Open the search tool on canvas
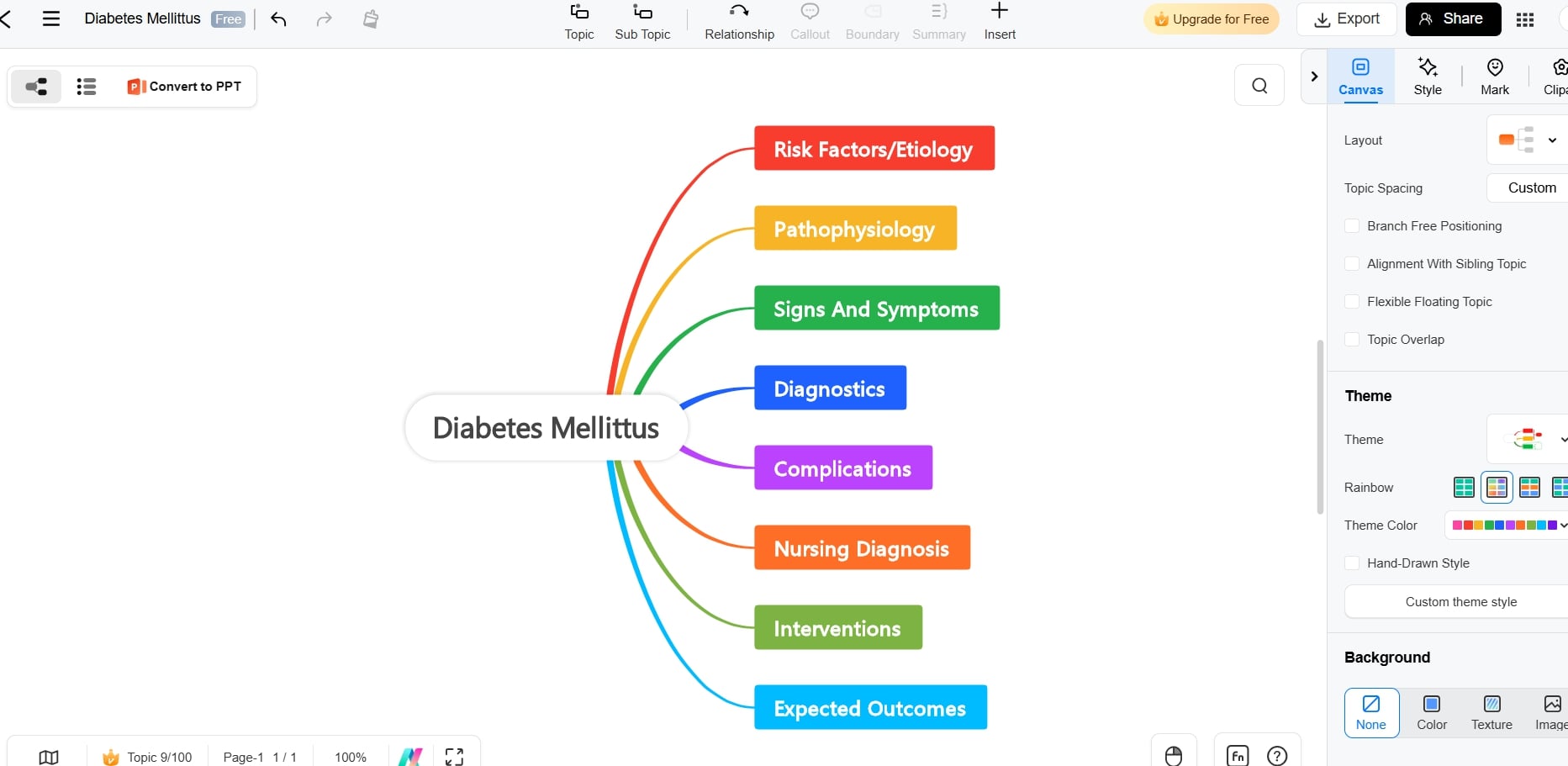Image resolution: width=1568 pixels, height=766 pixels. 1259,85
